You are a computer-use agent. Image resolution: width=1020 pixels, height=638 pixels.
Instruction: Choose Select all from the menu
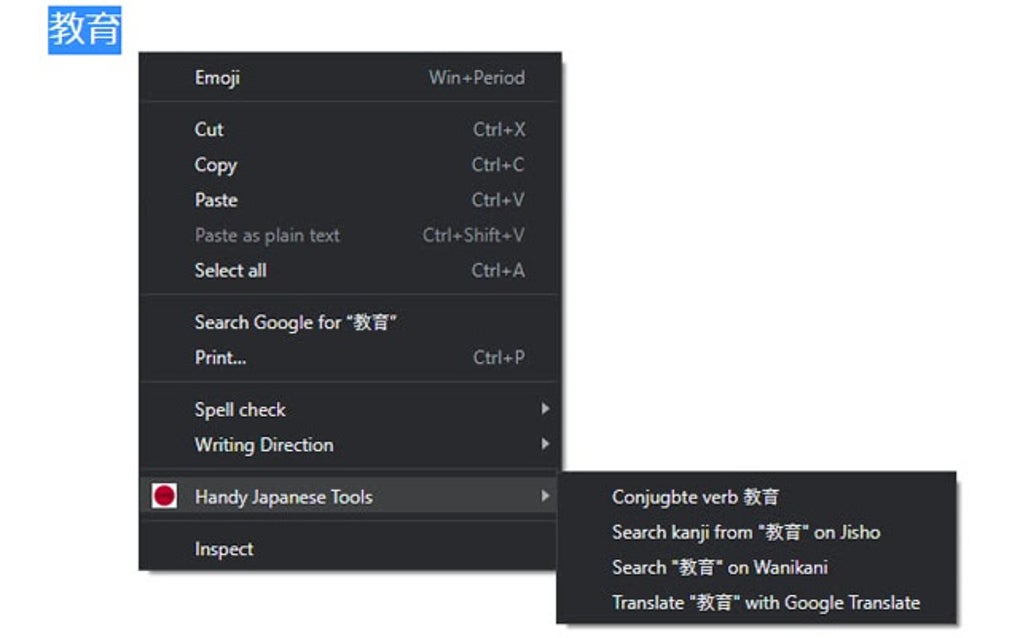(x=230, y=270)
